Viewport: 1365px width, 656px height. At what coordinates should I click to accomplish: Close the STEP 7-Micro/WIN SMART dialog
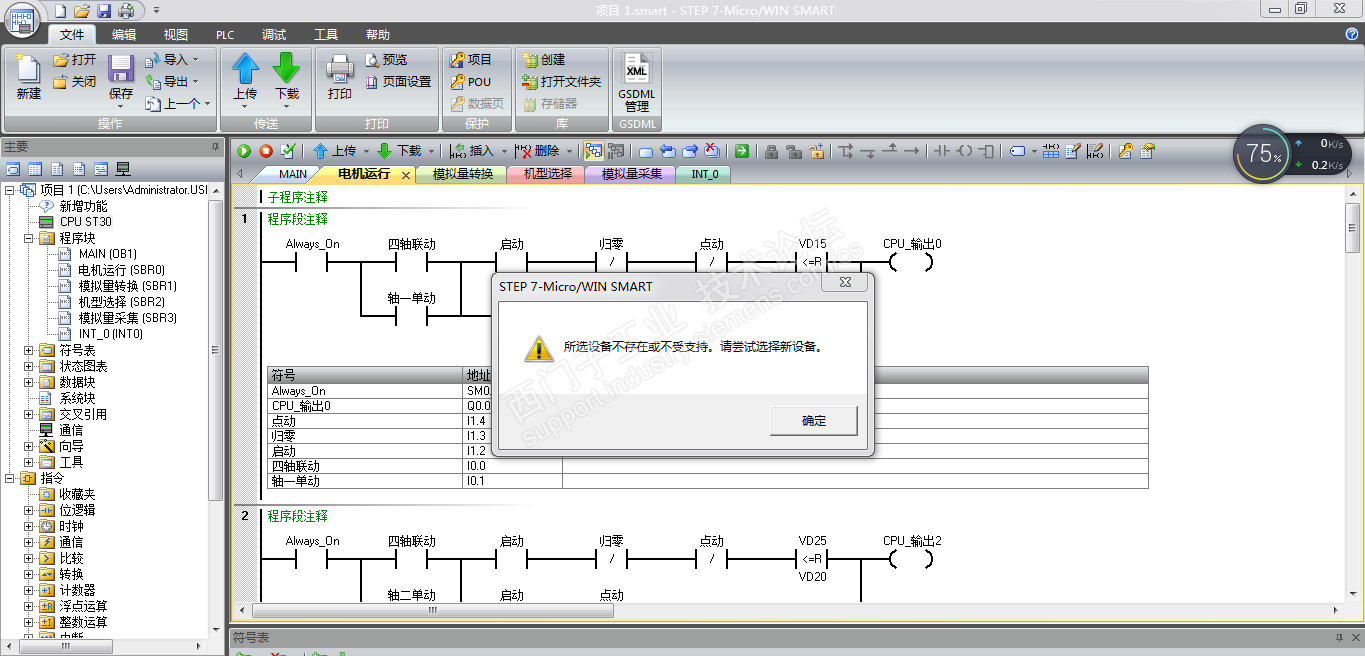click(x=845, y=283)
